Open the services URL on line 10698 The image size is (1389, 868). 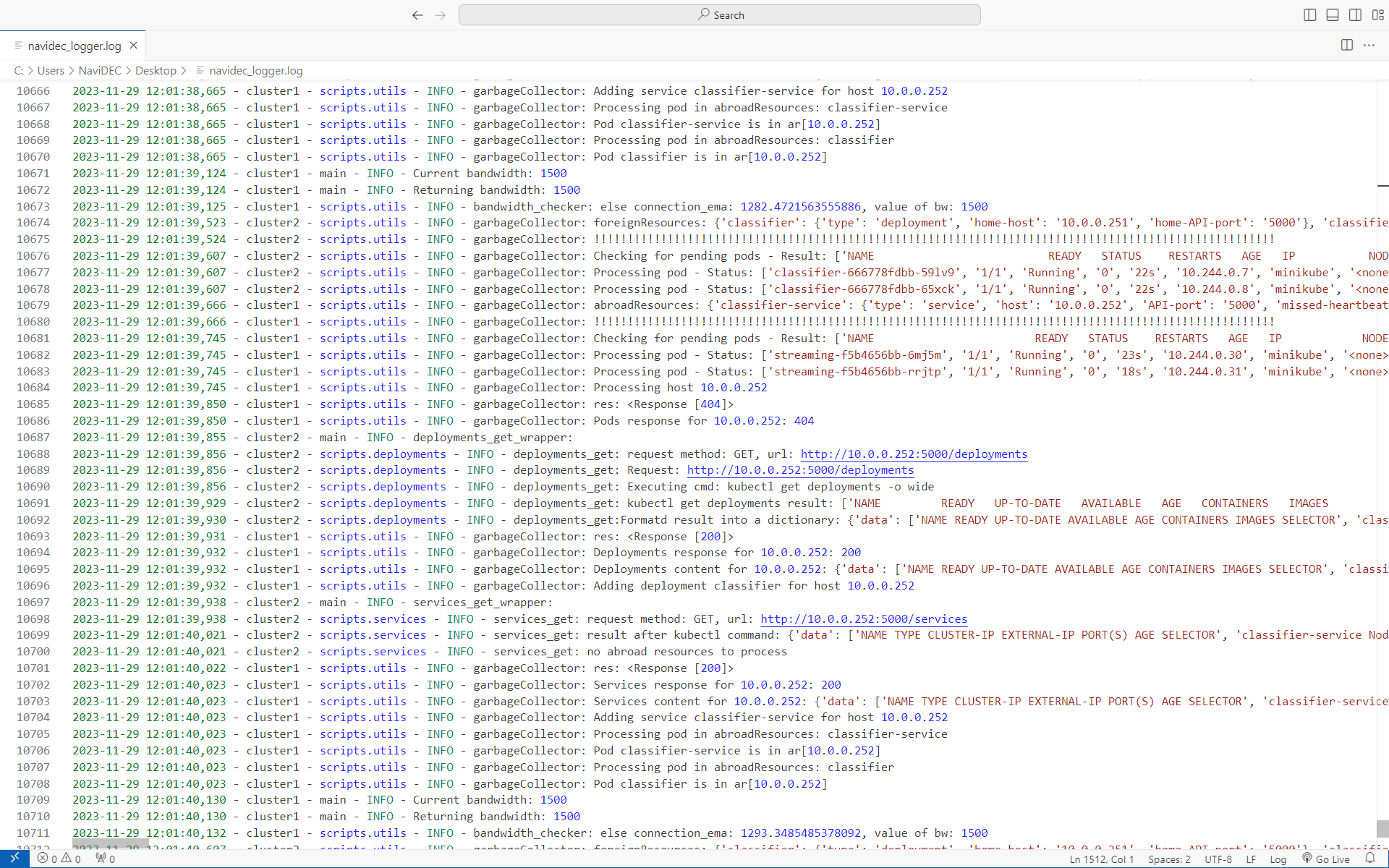864,619
